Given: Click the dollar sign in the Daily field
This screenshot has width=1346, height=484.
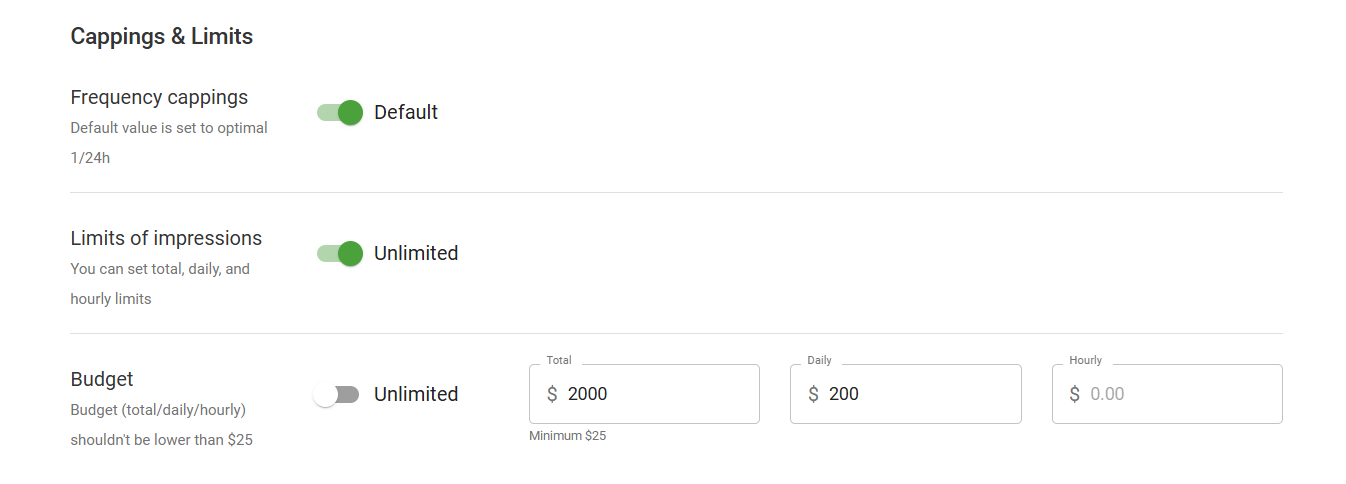Looking at the screenshot, I should (813, 394).
